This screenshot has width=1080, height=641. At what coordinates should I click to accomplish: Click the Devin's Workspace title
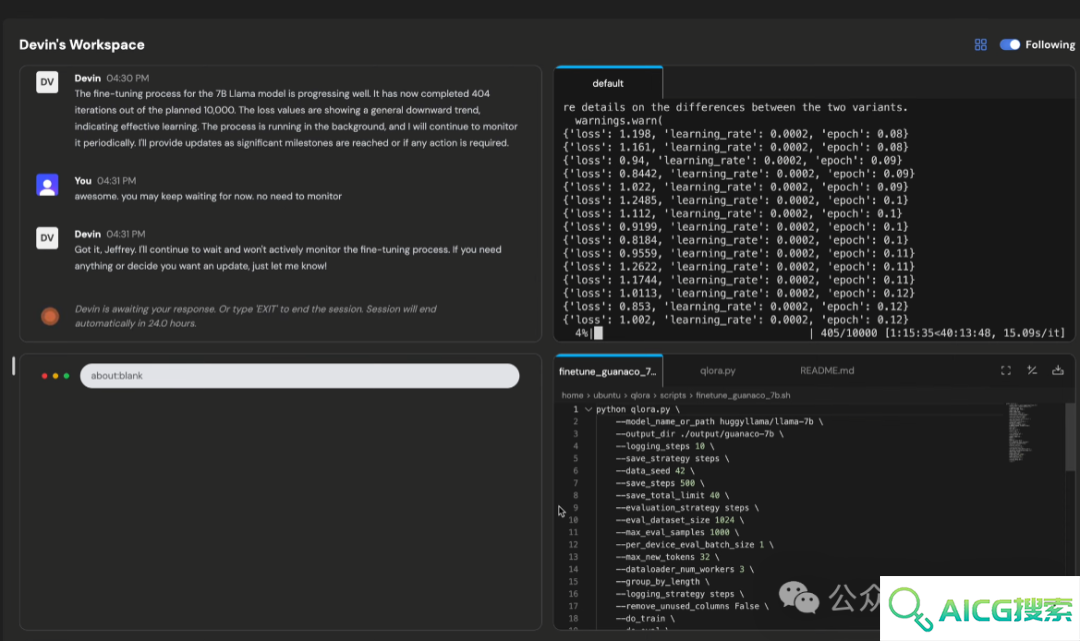(82, 45)
